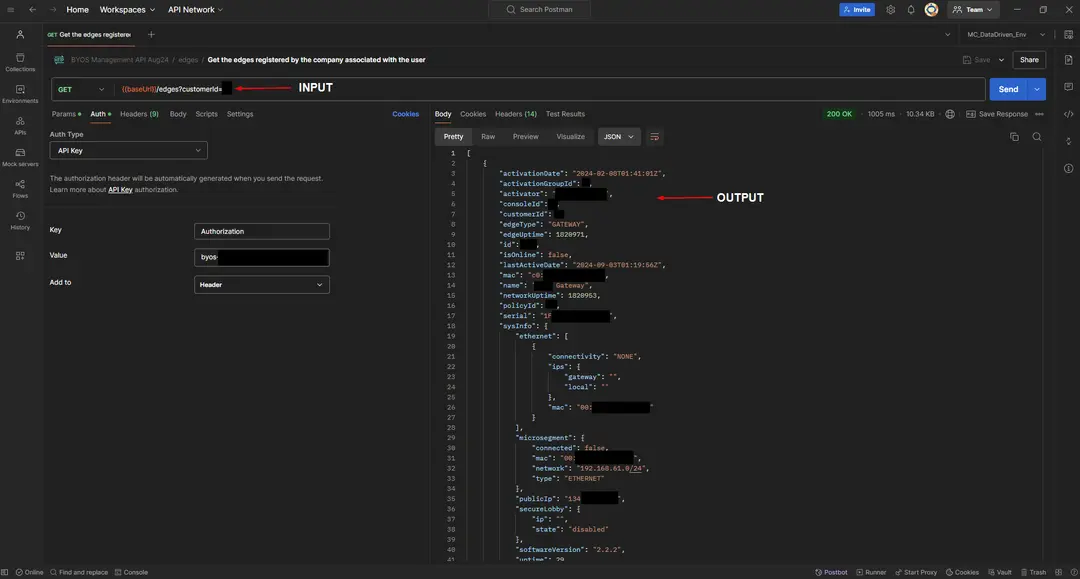The height and width of the screenshot is (579, 1080).
Task: Click Save Response
Action: [x=997, y=114]
